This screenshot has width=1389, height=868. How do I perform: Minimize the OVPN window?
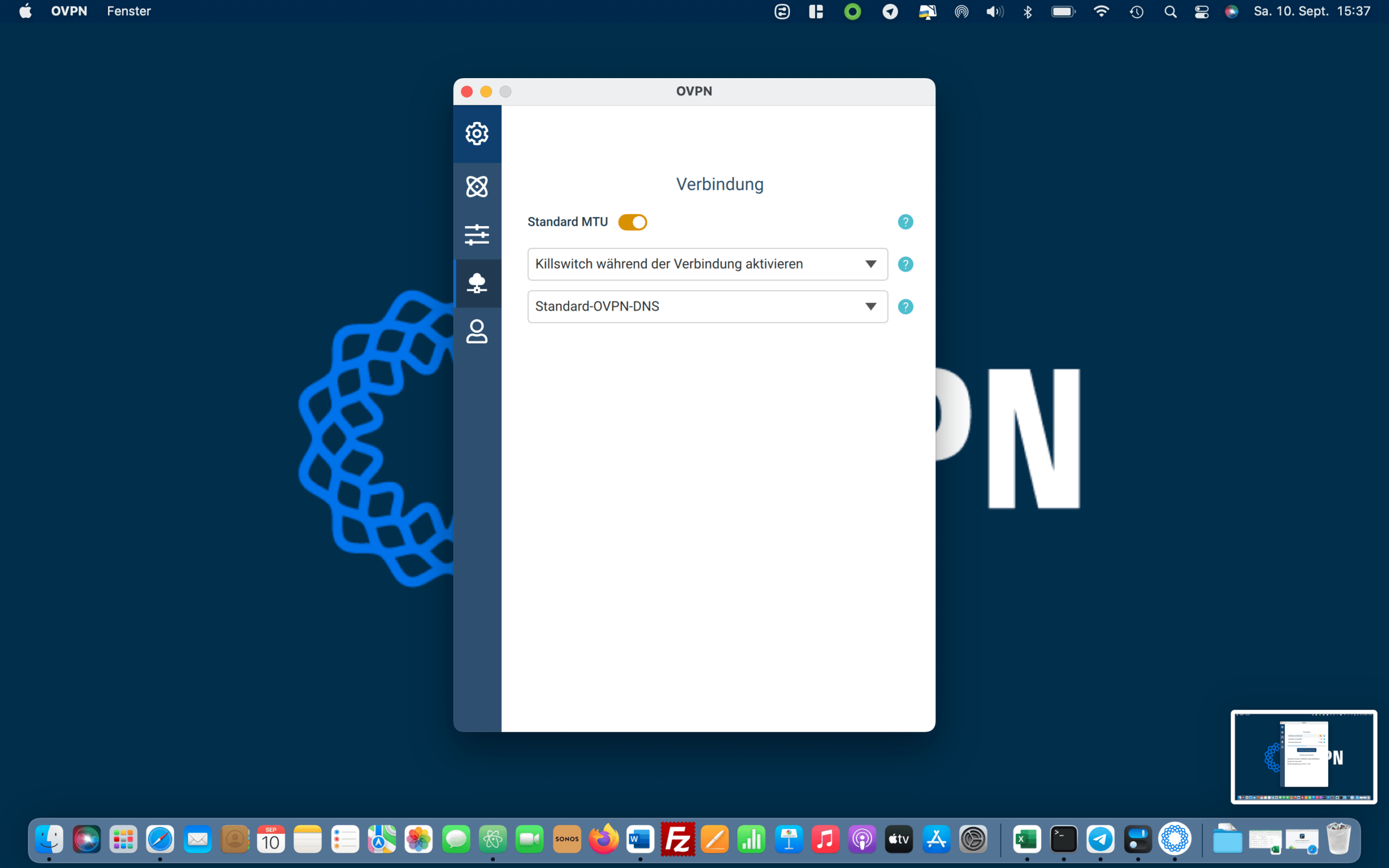(x=486, y=92)
